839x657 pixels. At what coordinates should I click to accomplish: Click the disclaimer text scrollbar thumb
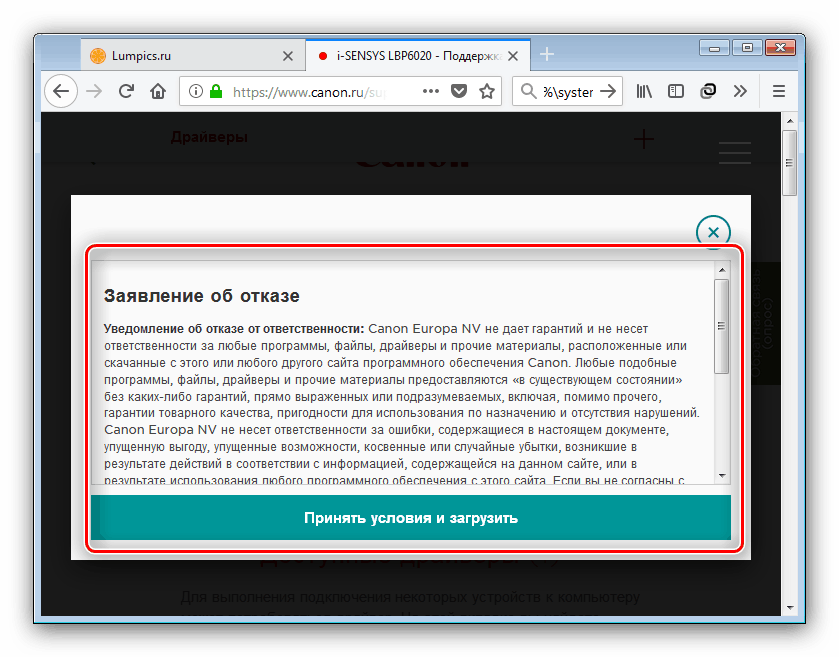click(721, 326)
